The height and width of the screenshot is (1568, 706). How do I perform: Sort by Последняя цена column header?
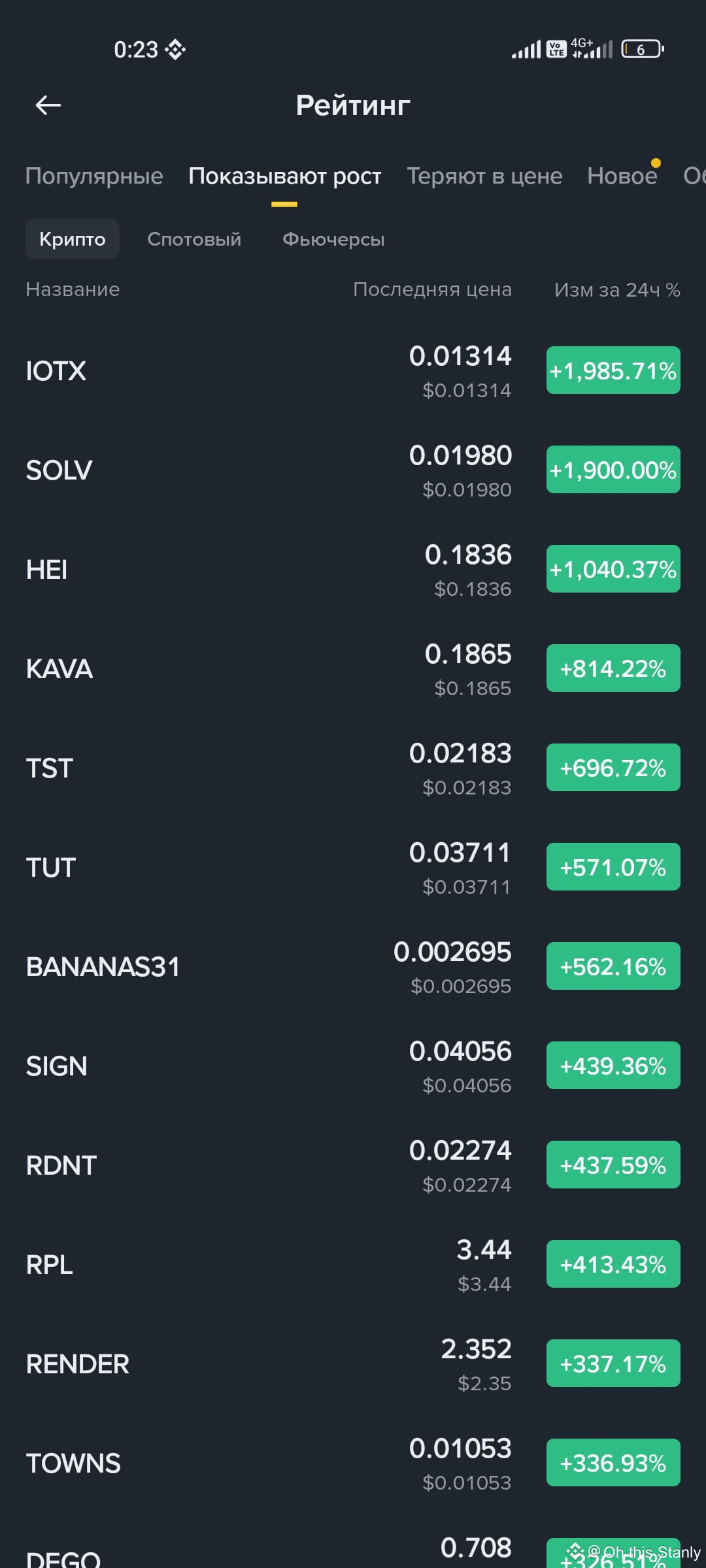tap(432, 289)
